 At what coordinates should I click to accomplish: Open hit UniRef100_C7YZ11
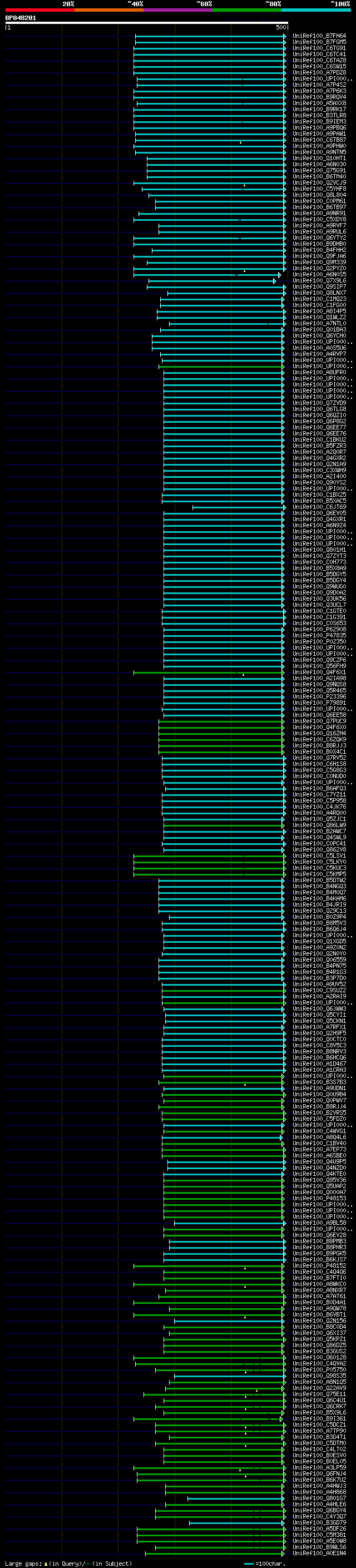tap(319, 795)
